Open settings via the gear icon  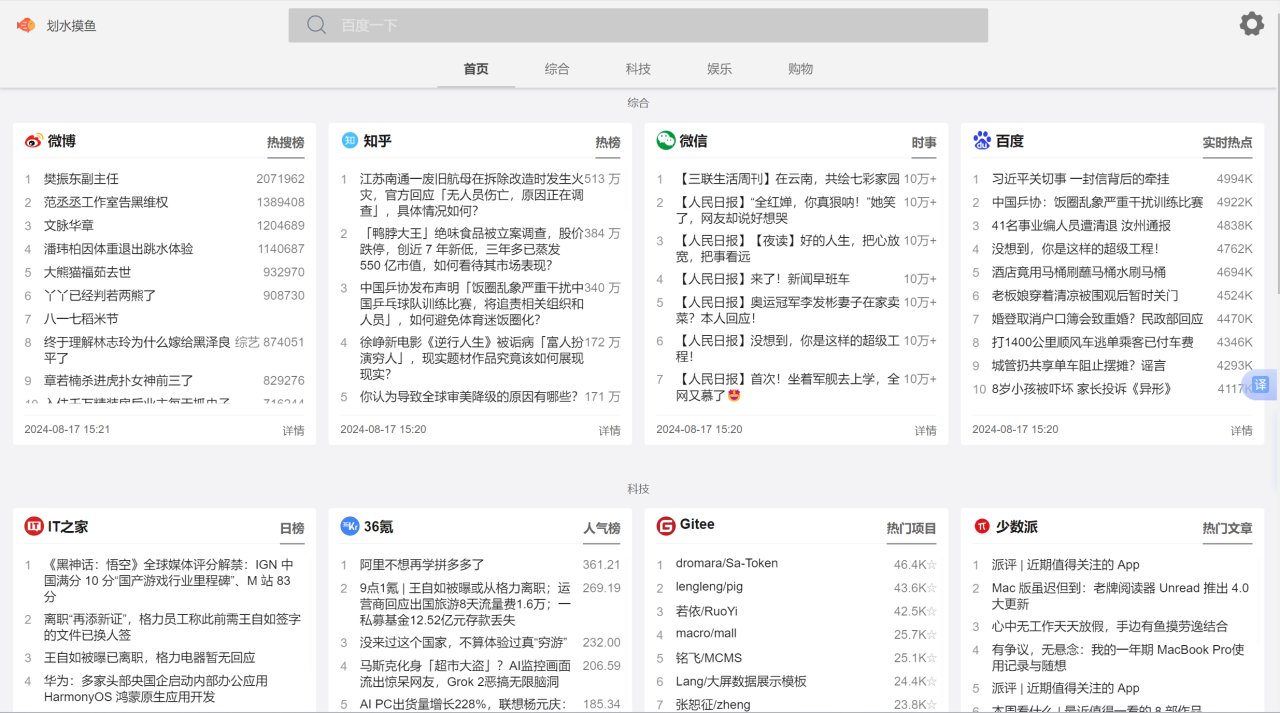click(x=1252, y=24)
